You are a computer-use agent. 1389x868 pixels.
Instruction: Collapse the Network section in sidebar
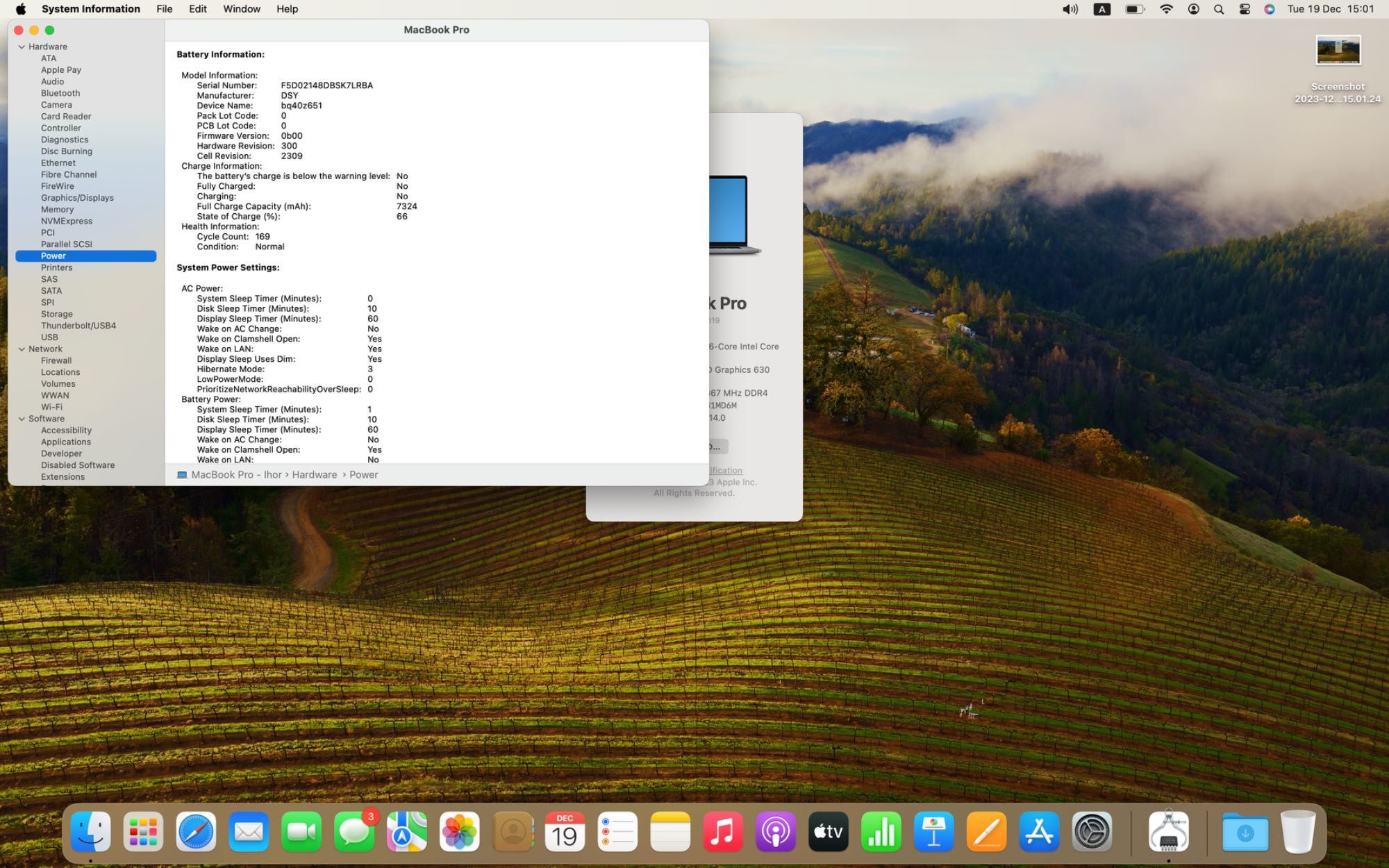coord(22,349)
